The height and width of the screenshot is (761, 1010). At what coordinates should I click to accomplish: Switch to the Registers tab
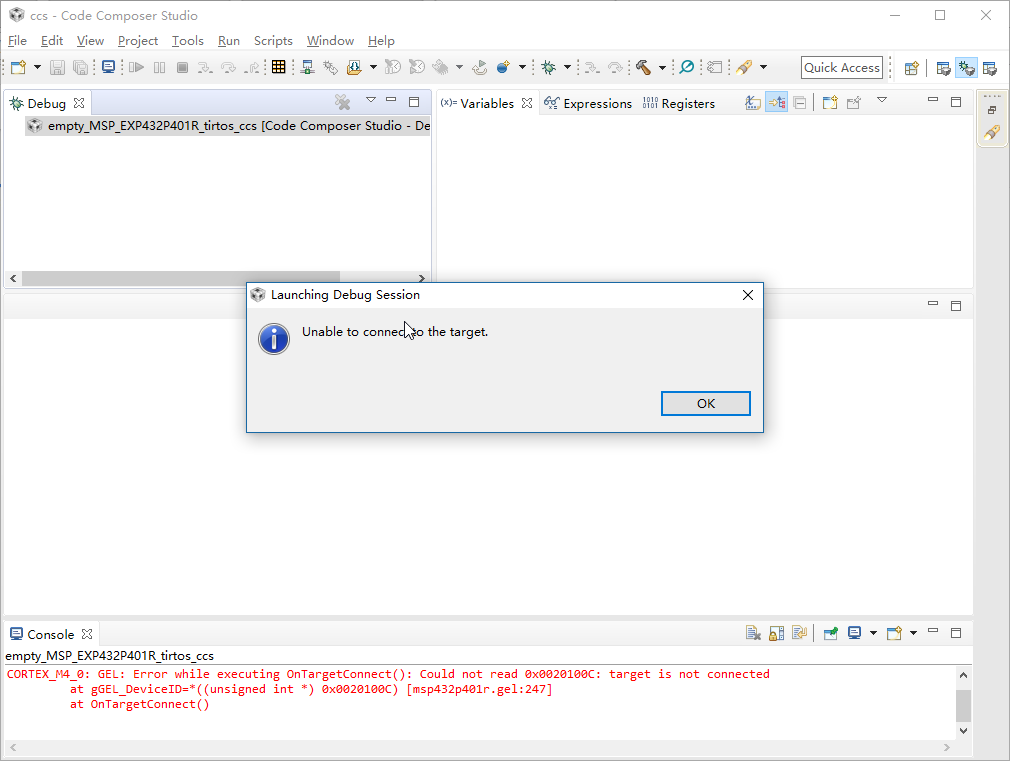[x=679, y=103]
